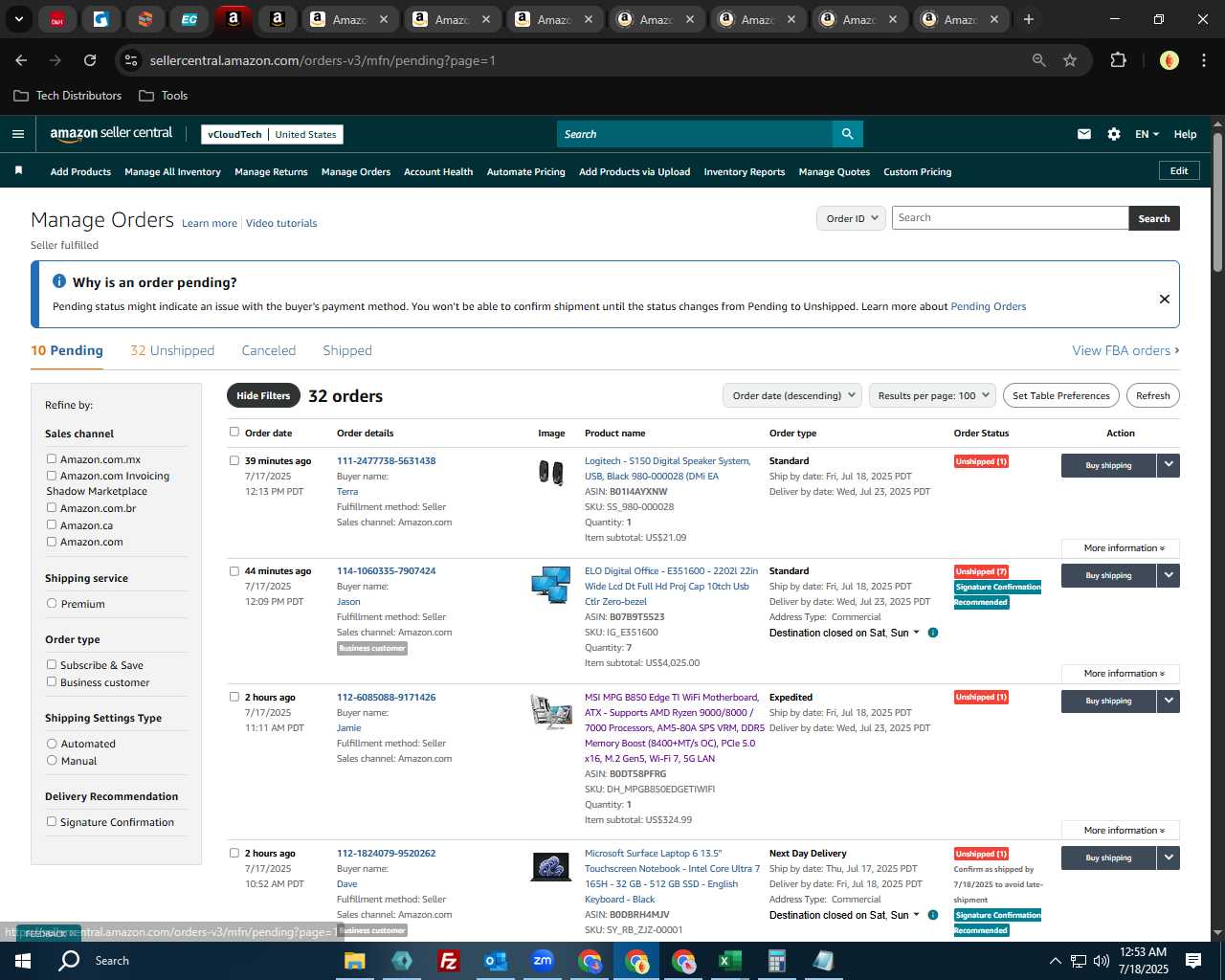Click the bookmark icon in navigation bar

(x=18, y=170)
